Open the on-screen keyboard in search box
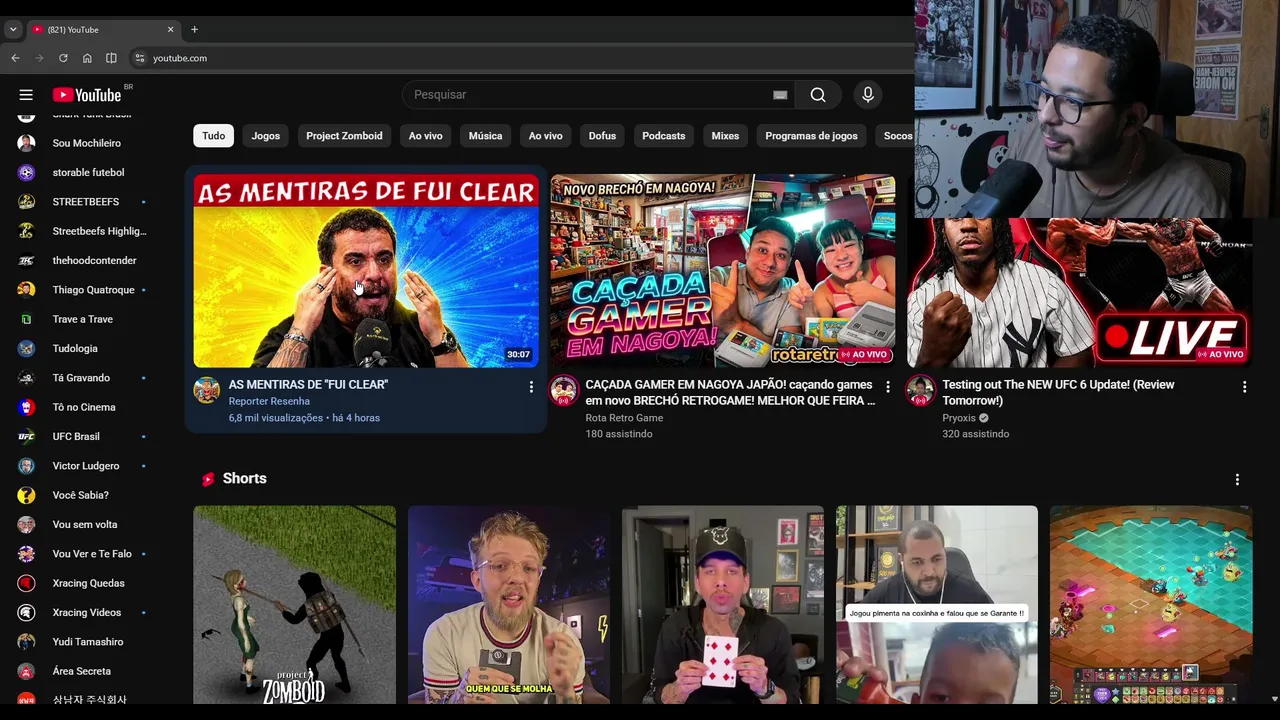Image resolution: width=1280 pixels, height=720 pixels. (780, 95)
